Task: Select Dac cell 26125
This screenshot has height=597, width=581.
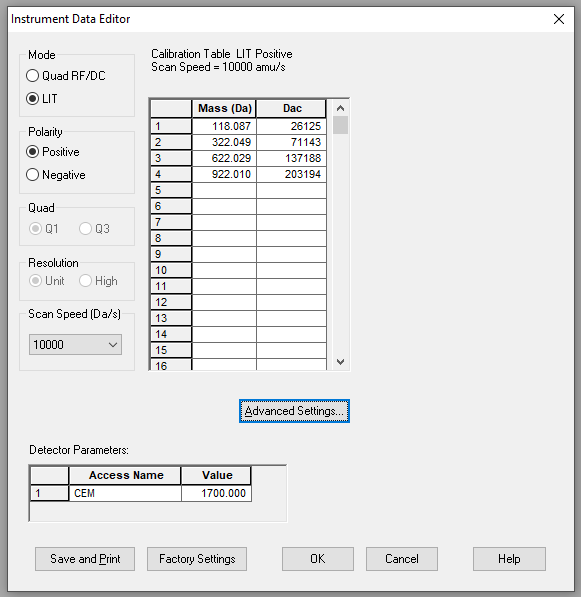Action: coord(291,126)
